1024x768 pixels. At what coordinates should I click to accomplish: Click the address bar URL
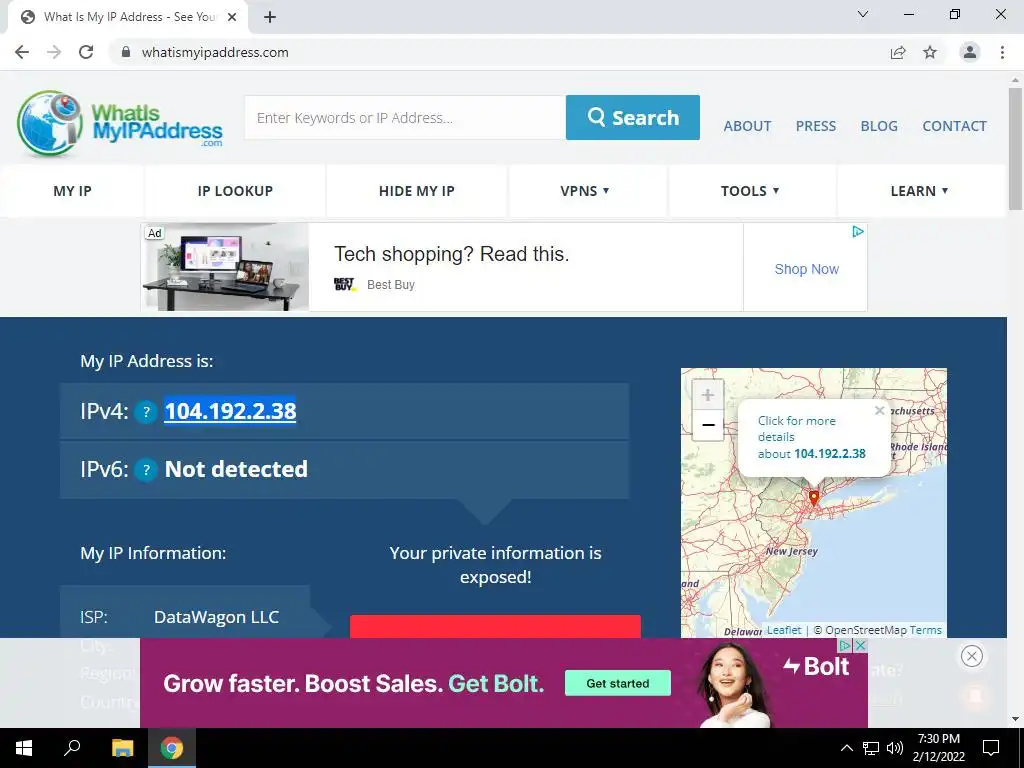[215, 52]
